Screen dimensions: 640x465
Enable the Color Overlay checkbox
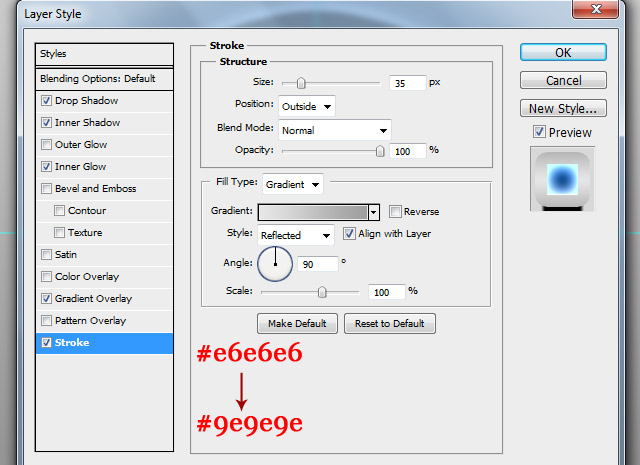[x=47, y=277]
